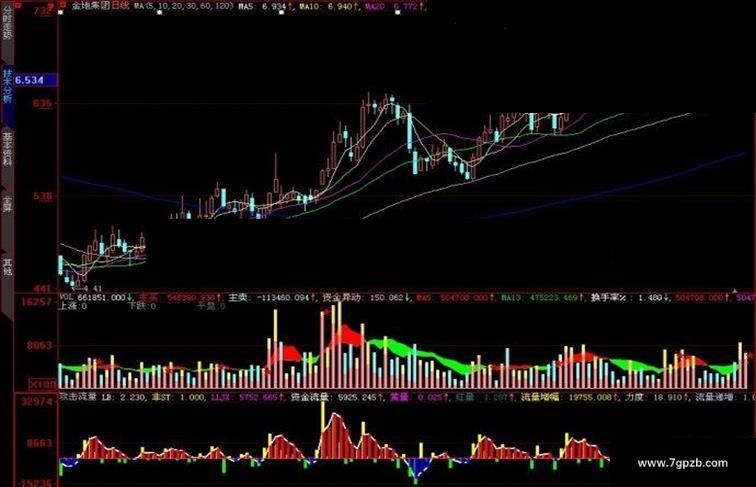
Task: Click the 下跌:0 counter
Action: pyautogui.click(x=142, y=306)
